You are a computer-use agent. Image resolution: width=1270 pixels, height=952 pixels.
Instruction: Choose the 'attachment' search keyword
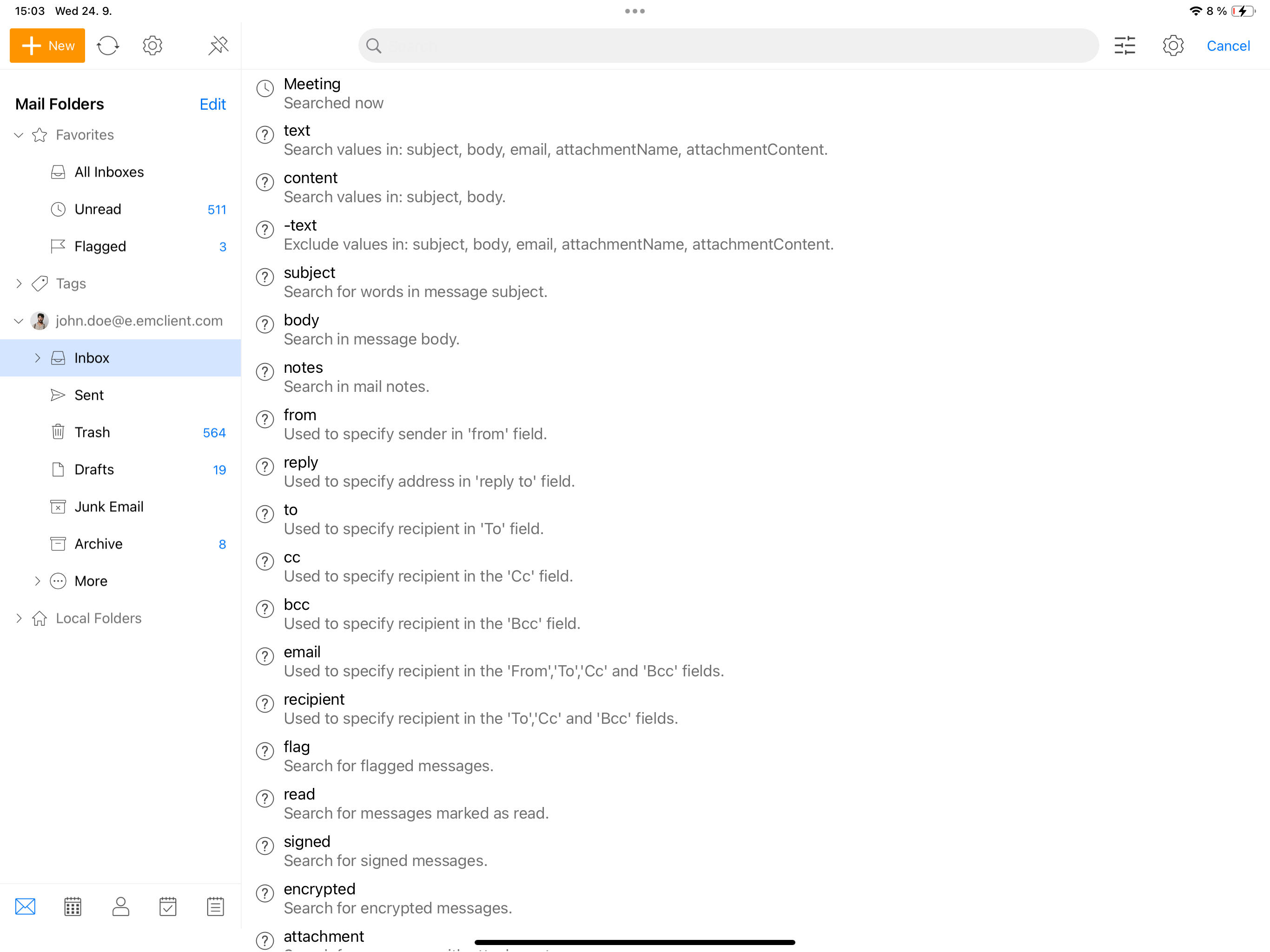(755, 938)
